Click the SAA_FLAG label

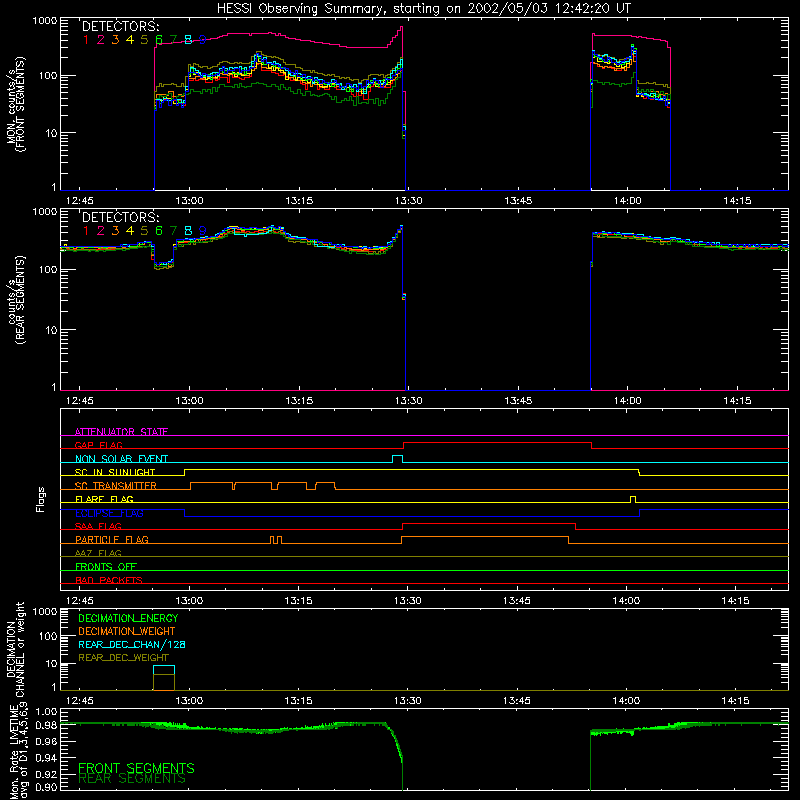tap(98, 526)
